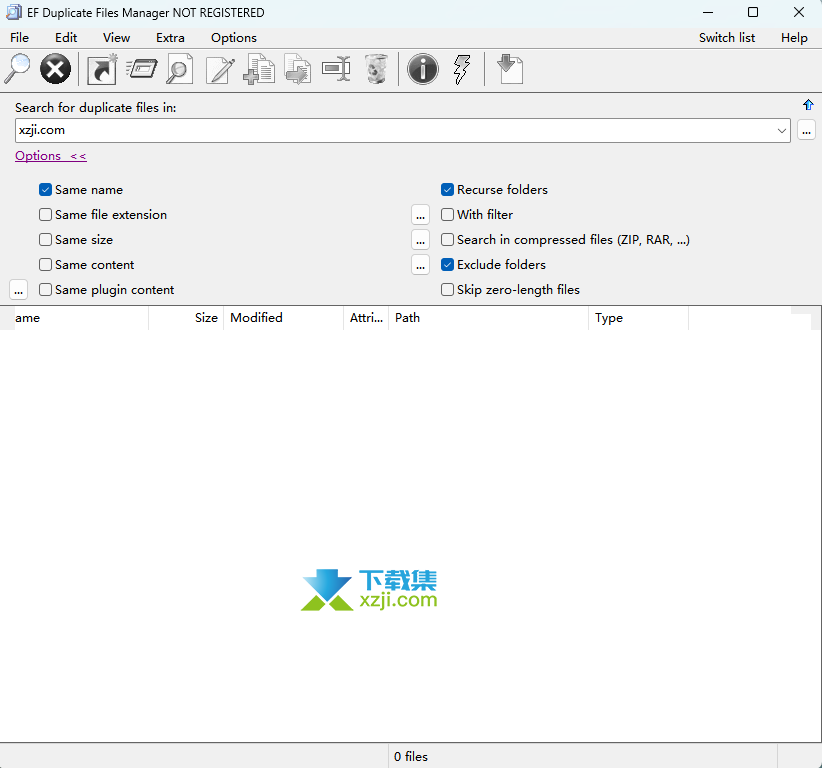Uncheck the Same name checkbox
Viewport: 822px width, 768px height.
(46, 190)
